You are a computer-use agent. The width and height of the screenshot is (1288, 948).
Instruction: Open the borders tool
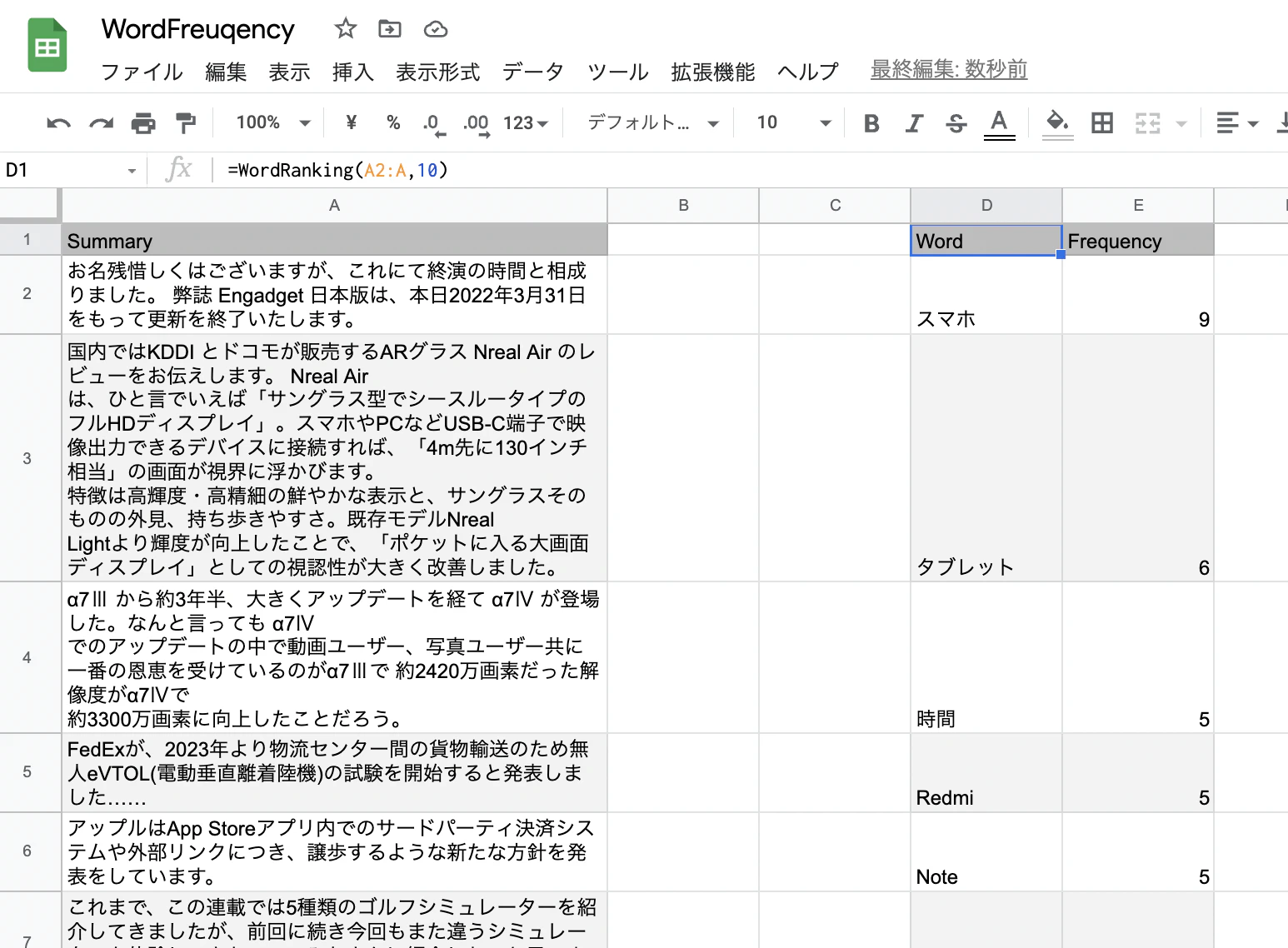[x=1102, y=123]
